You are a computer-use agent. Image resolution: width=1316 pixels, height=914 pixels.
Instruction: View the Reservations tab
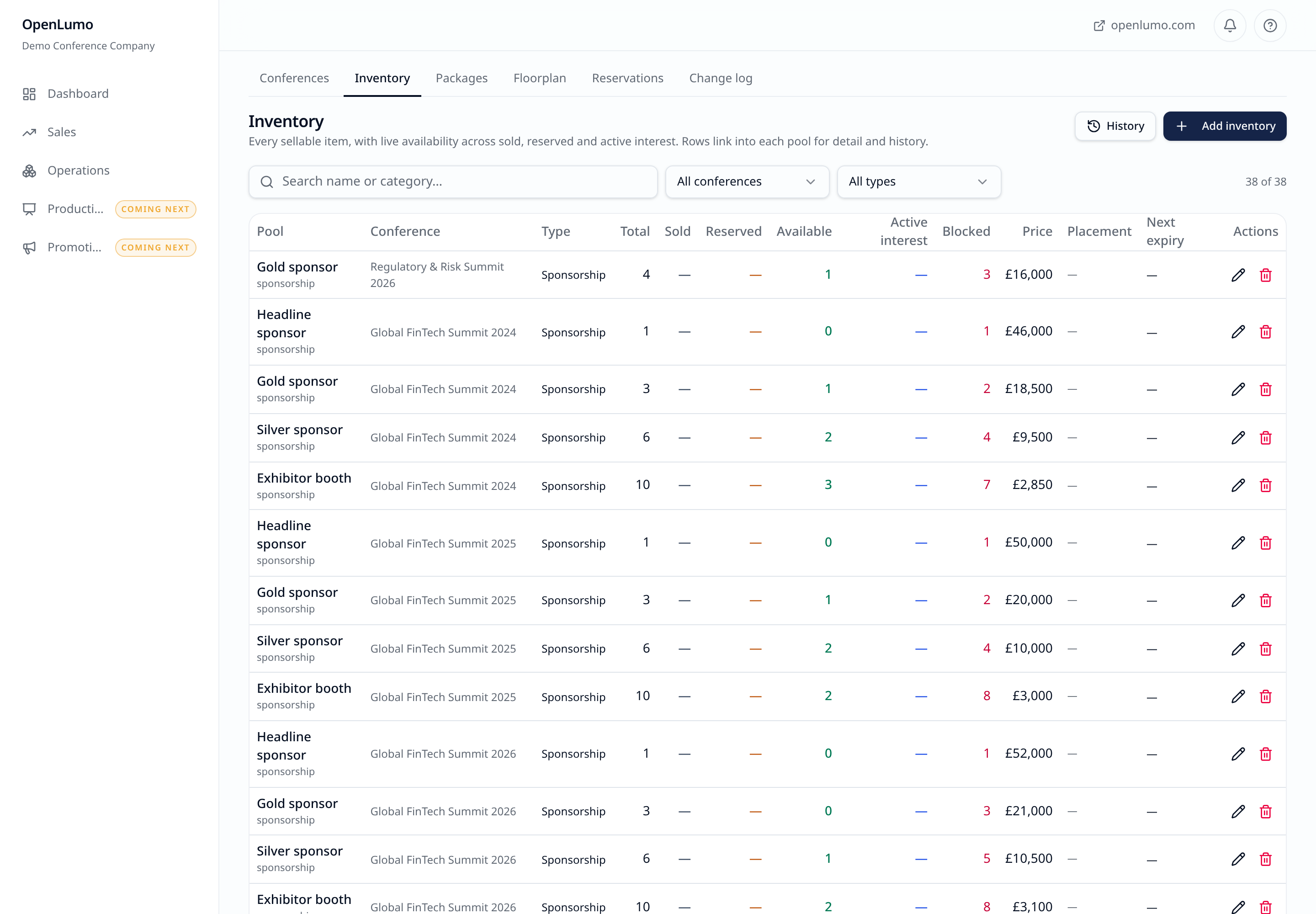628,79
